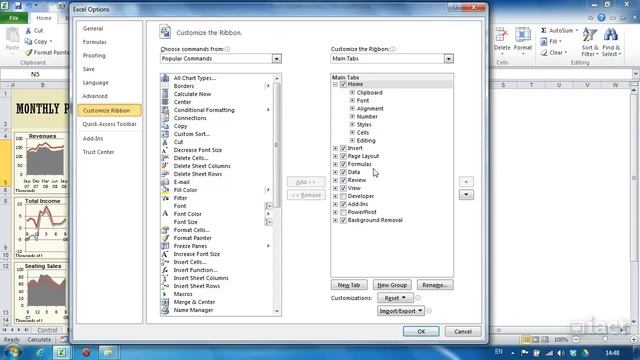640x360 pixels.
Task: Select the Copy command icon in list
Action: pos(165,126)
